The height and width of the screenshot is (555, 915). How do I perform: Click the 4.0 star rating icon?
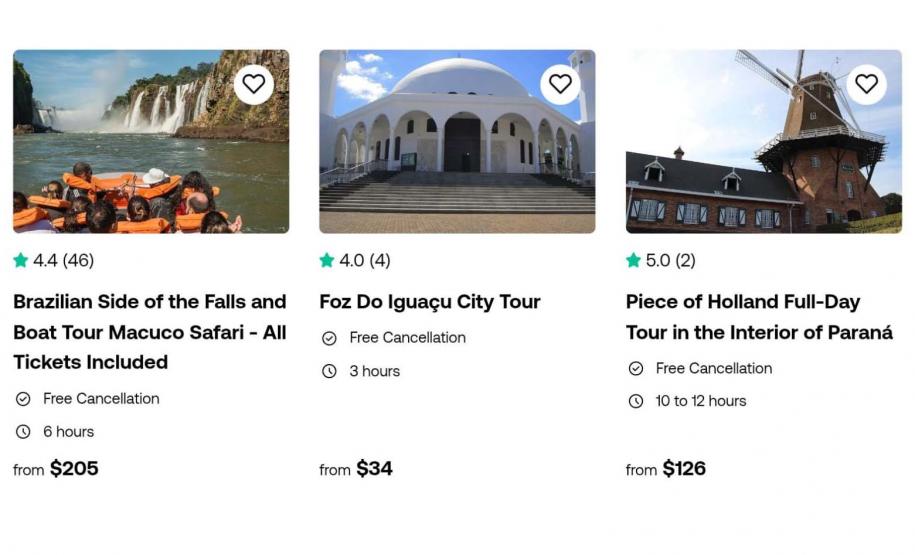tap(327, 261)
